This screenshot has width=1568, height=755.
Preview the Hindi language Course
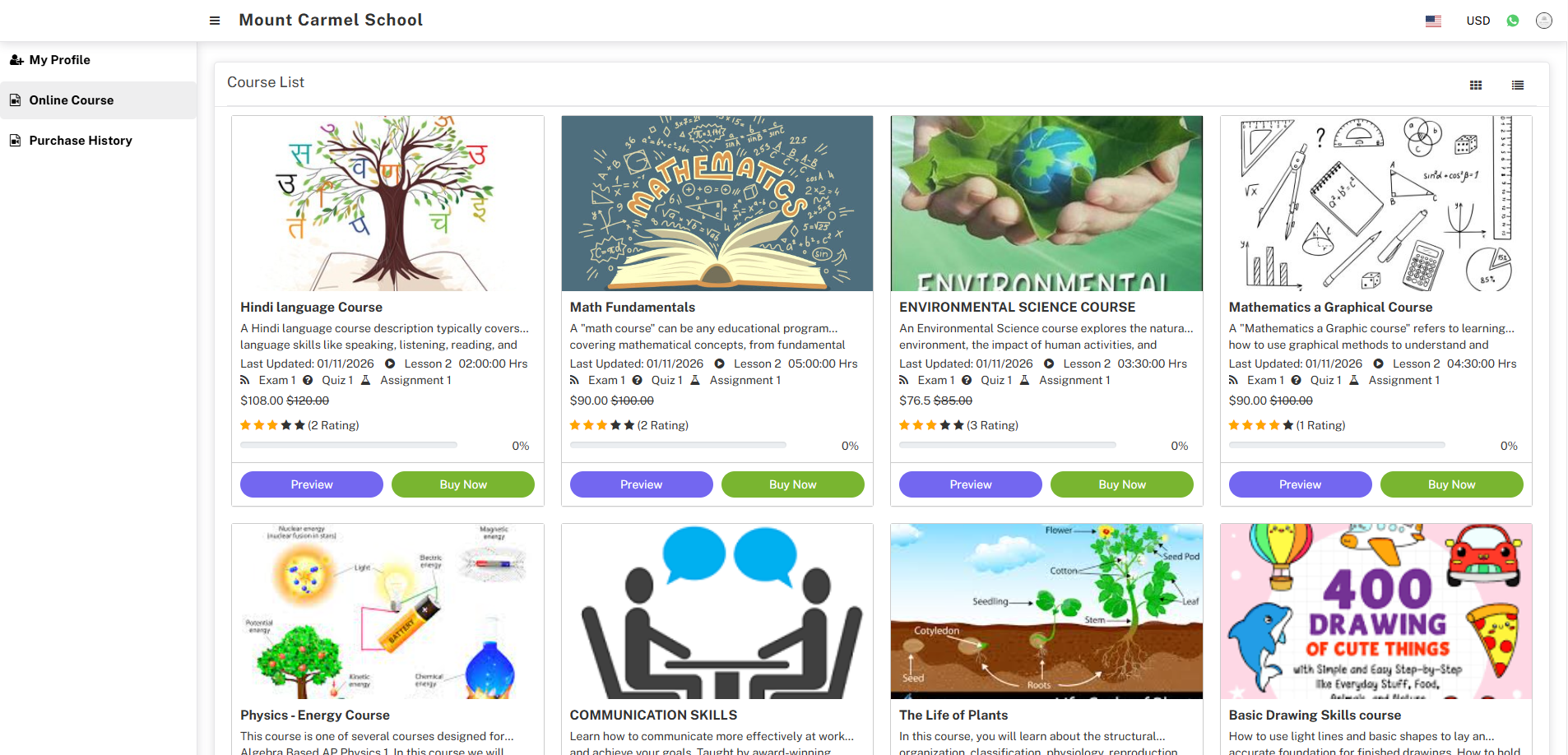(312, 484)
